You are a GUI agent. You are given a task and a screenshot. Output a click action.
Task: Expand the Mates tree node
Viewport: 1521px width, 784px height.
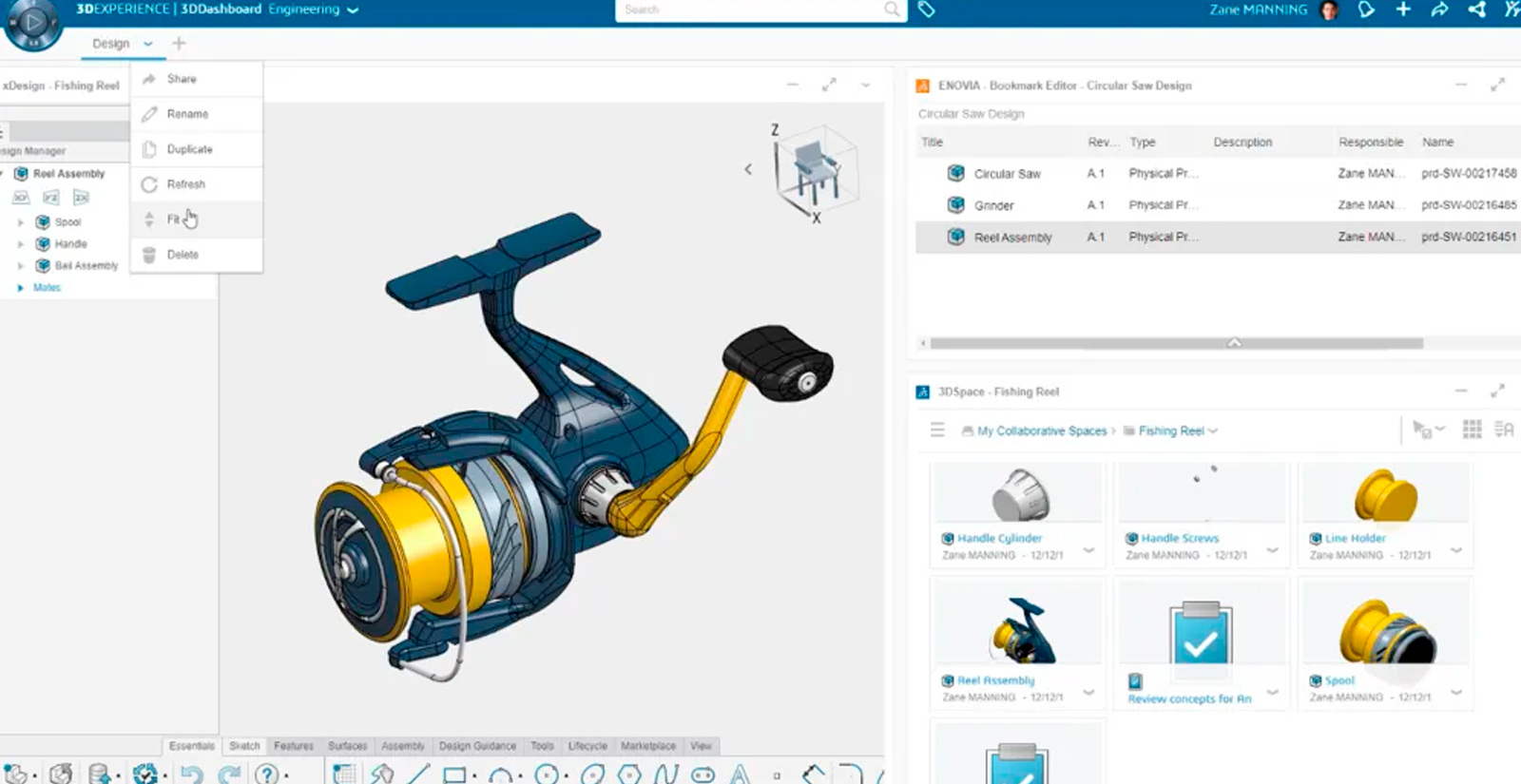point(21,288)
